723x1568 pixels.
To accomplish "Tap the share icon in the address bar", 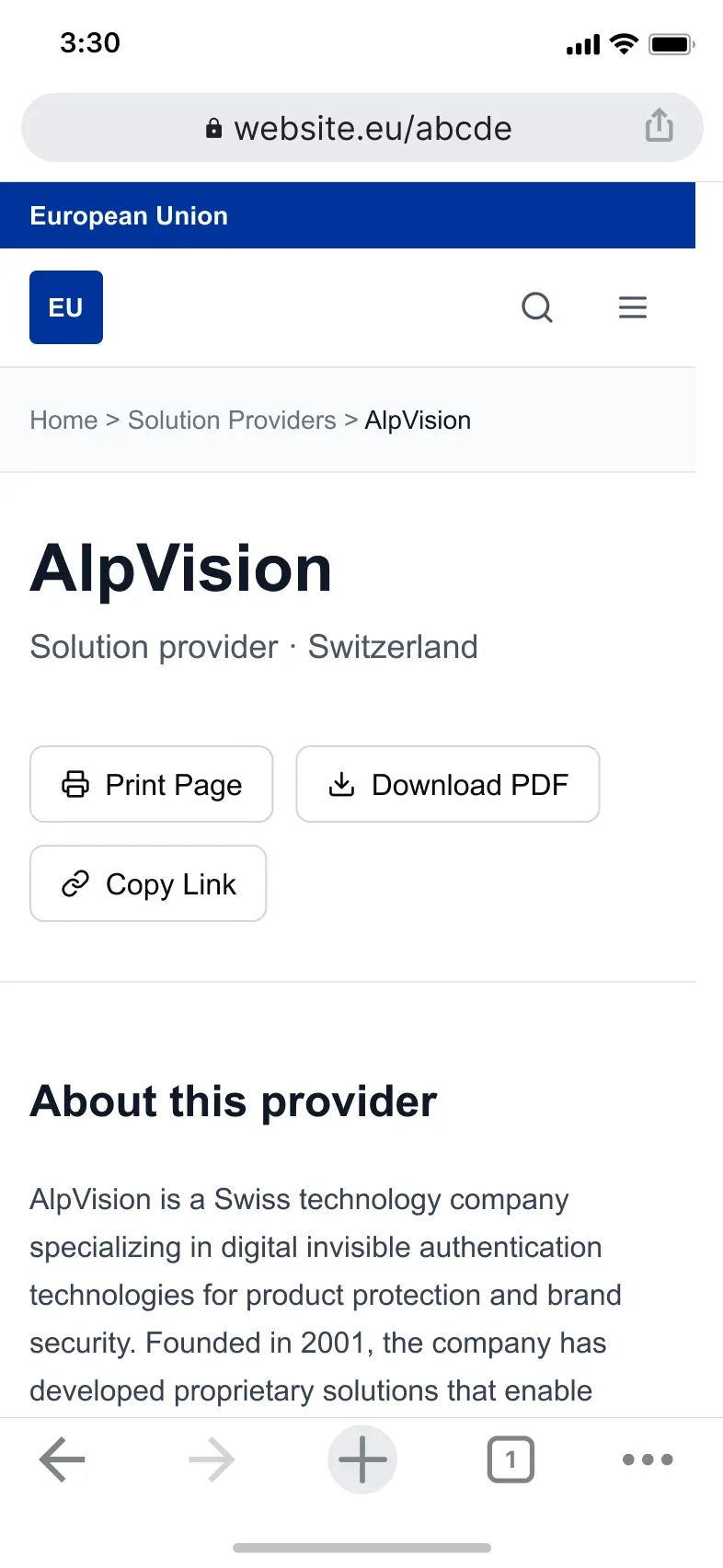I will coord(659,127).
